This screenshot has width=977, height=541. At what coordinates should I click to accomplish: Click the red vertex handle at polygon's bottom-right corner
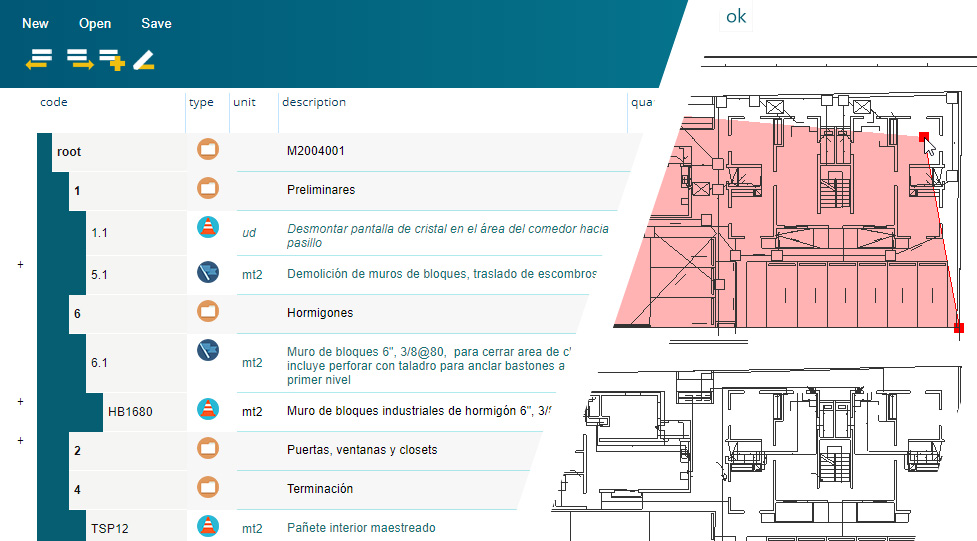(959, 328)
